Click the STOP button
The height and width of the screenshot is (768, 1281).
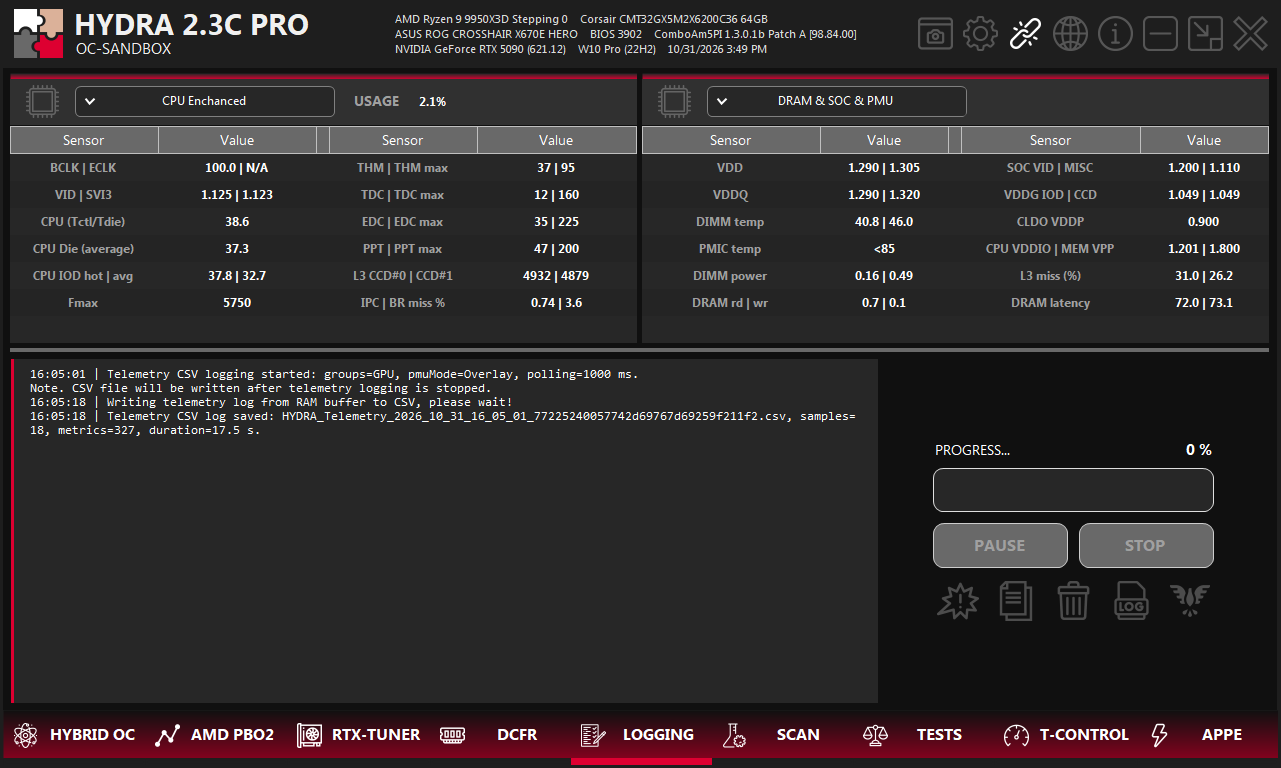(x=1146, y=546)
